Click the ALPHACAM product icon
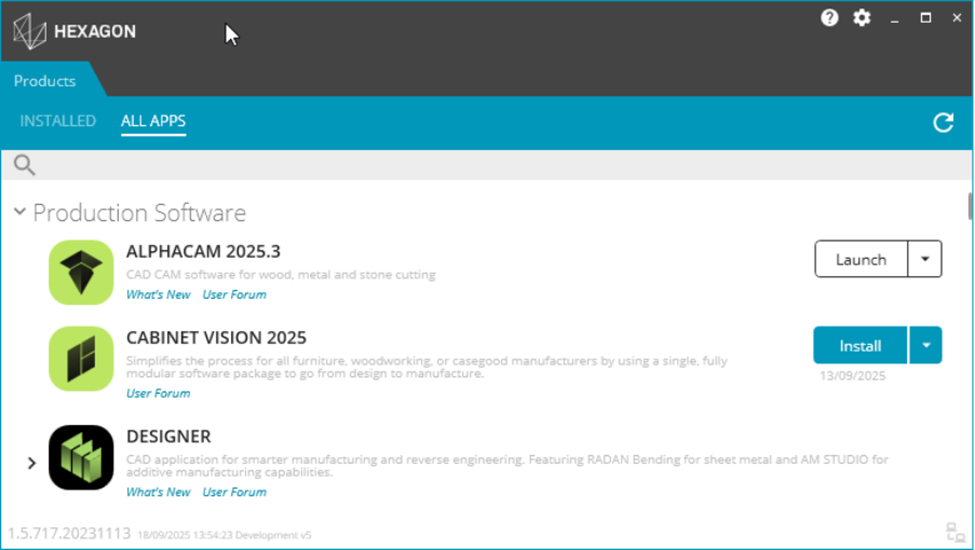The image size is (975, 550). click(81, 272)
